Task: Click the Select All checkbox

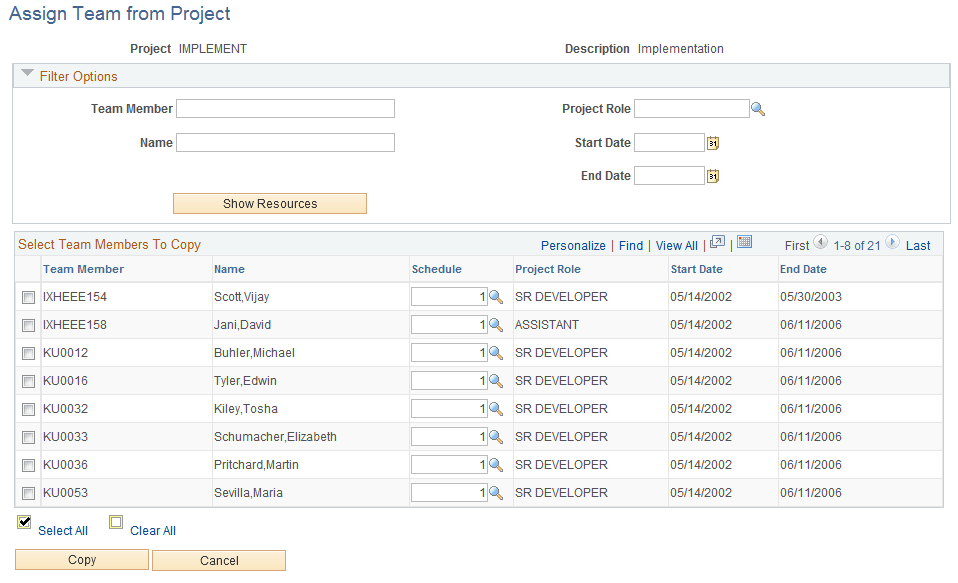Action: 23,522
